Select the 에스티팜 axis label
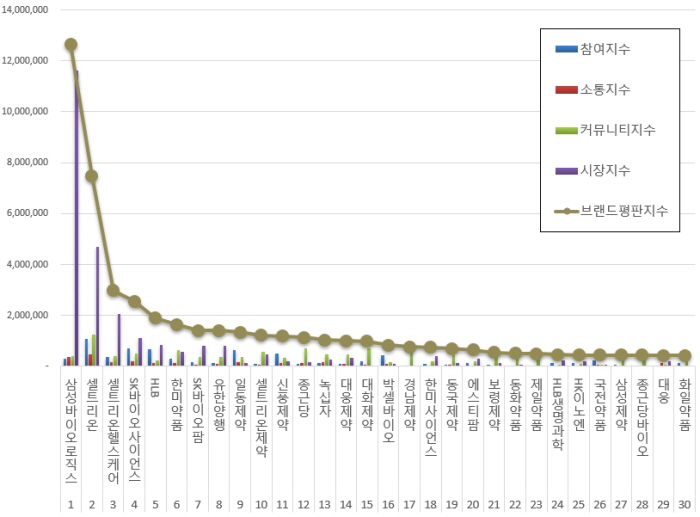This screenshot has height=517, width=700. (473, 404)
